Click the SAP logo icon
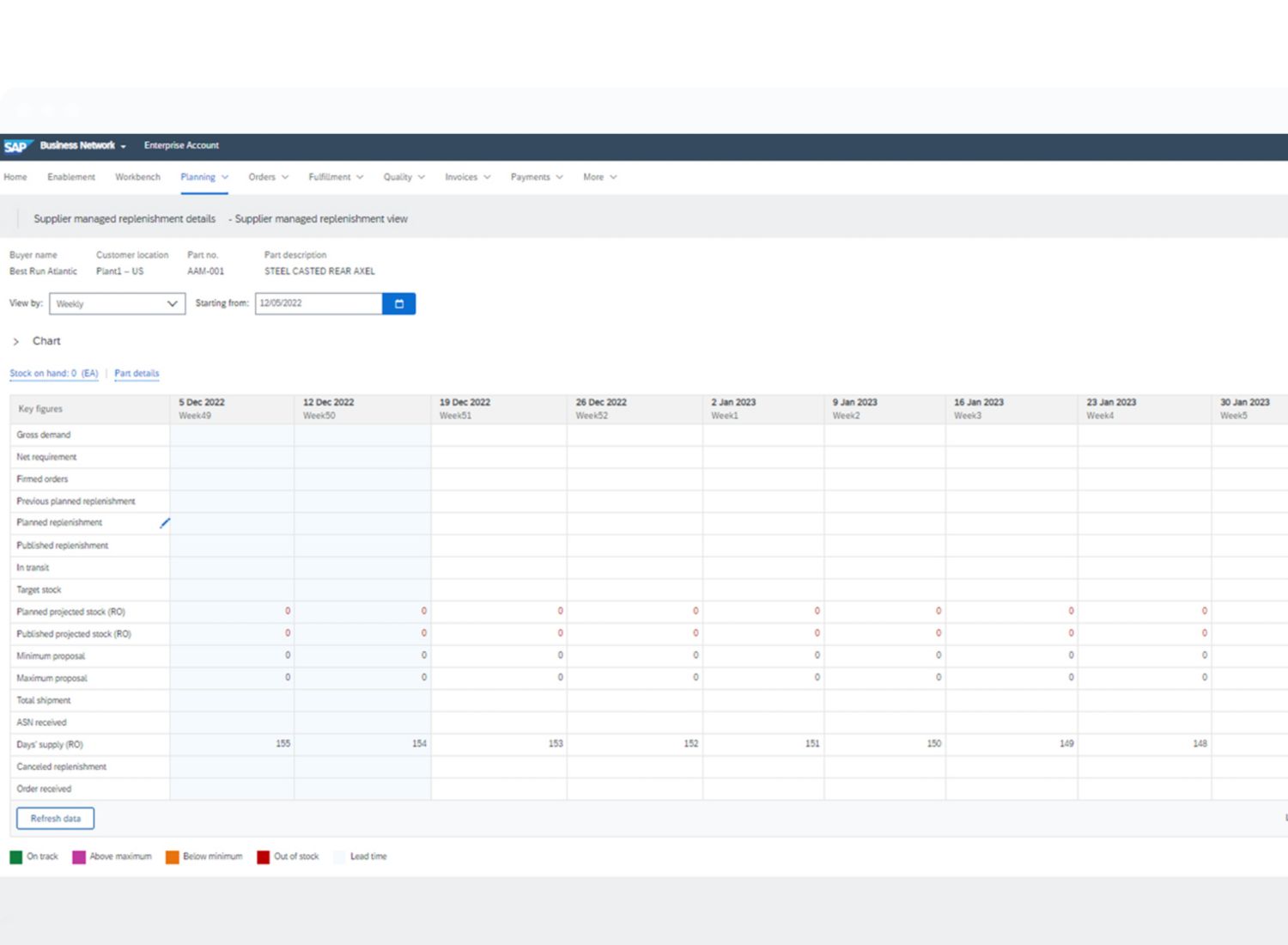The width and height of the screenshot is (1288, 945). point(17,146)
